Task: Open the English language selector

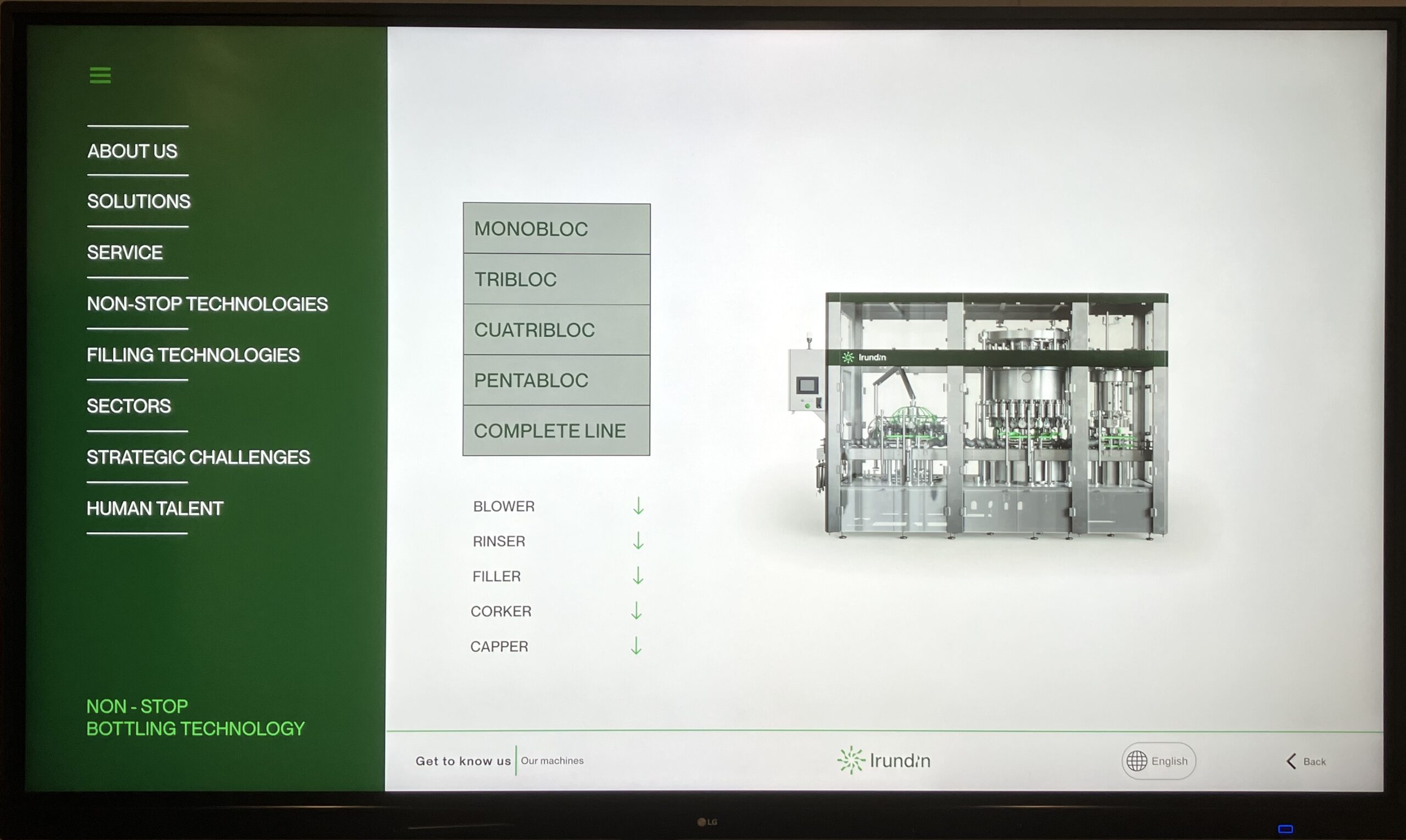Action: 1158,761
